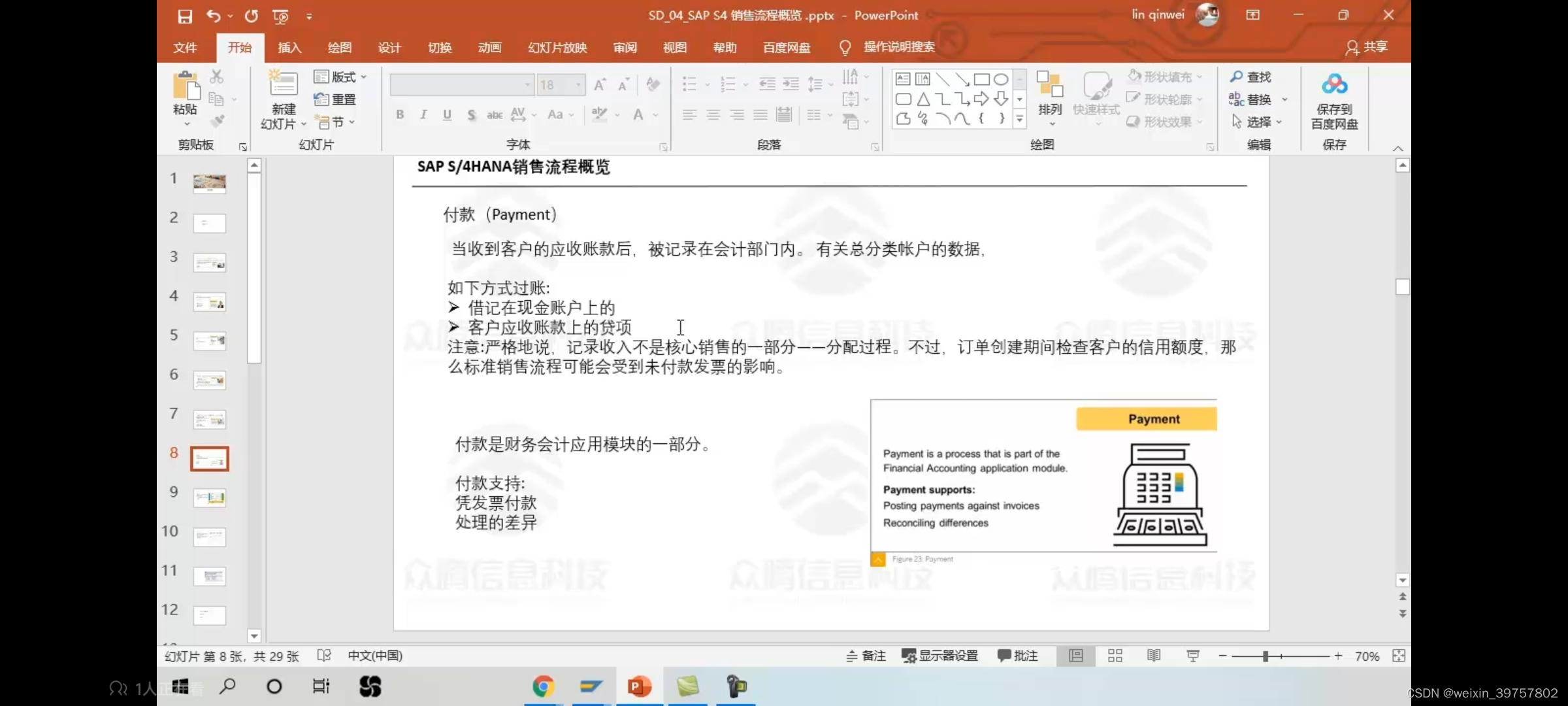Switch to the 插入 insert tab

point(289,47)
